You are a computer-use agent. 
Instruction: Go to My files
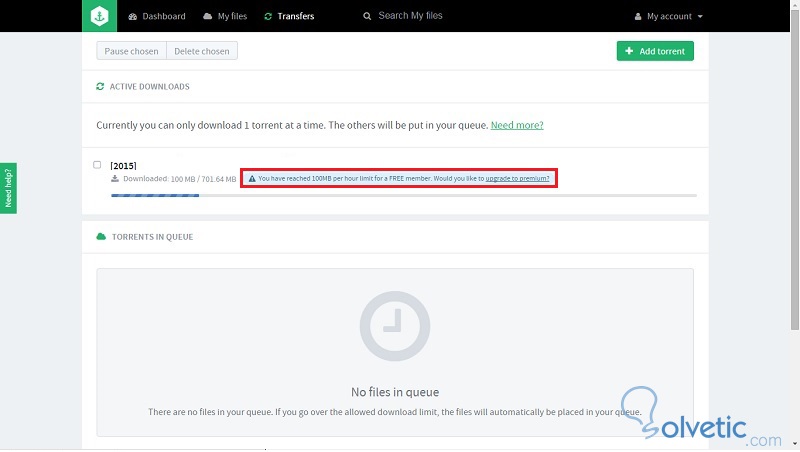225,16
